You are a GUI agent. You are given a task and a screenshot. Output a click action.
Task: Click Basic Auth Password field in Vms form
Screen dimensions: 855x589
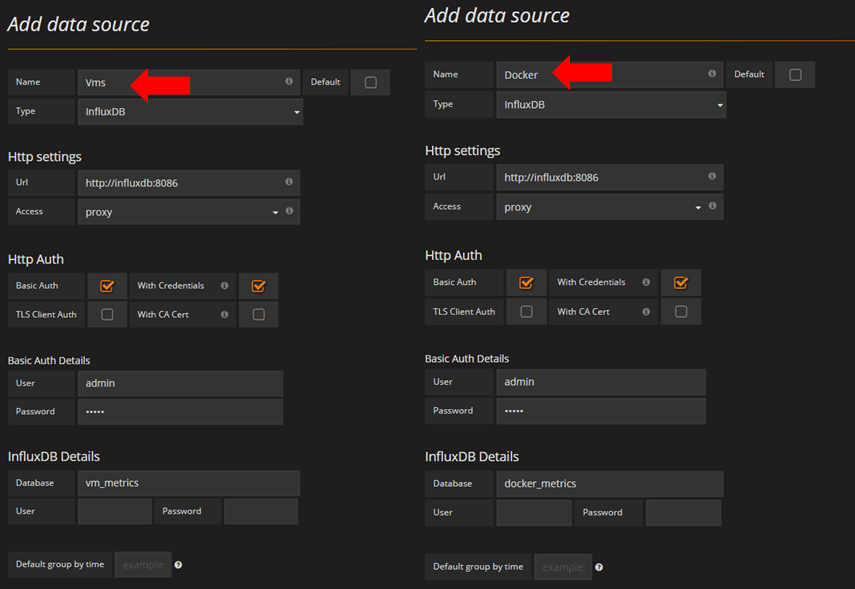pos(180,412)
